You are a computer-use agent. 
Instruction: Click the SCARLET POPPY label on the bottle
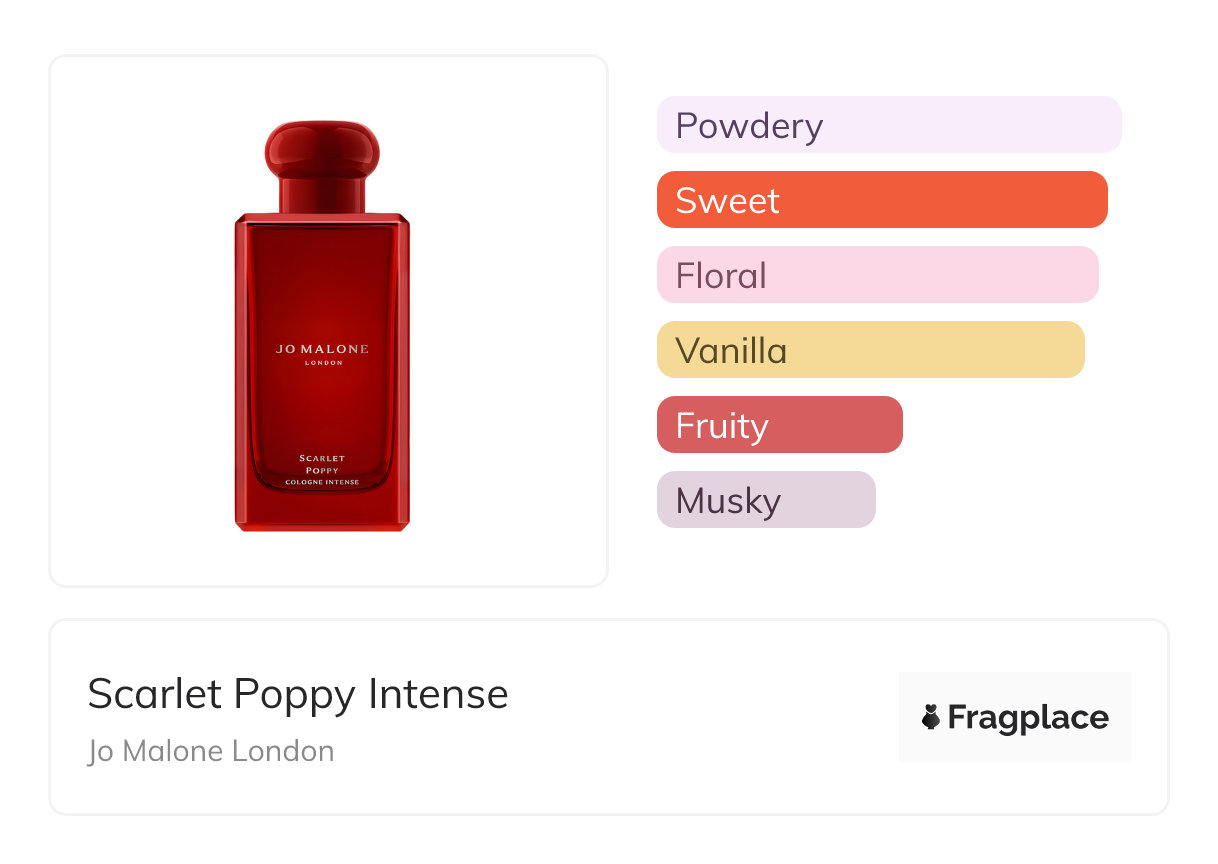point(322,464)
